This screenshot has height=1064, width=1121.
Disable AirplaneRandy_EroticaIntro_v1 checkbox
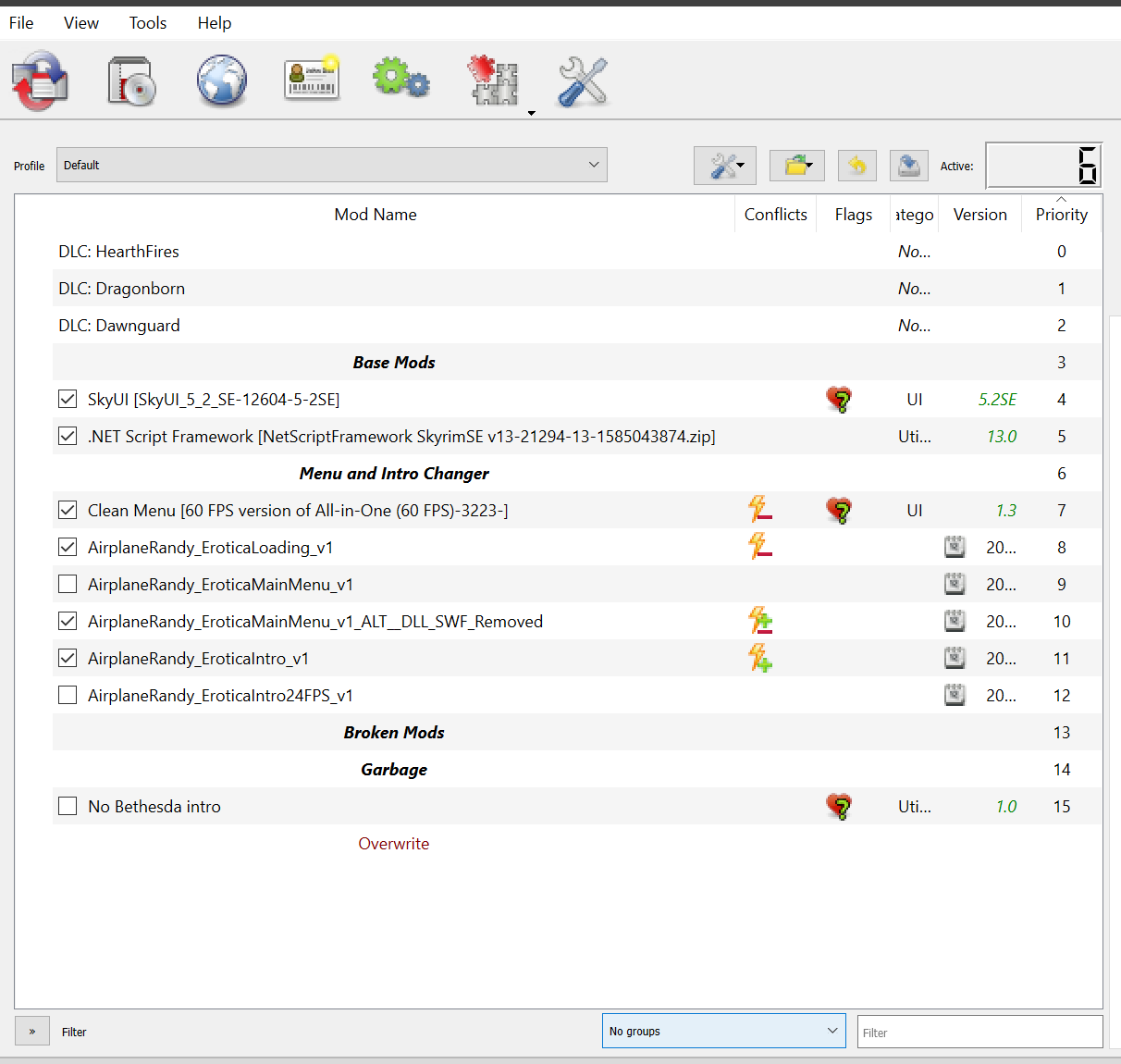pyautogui.click(x=68, y=658)
